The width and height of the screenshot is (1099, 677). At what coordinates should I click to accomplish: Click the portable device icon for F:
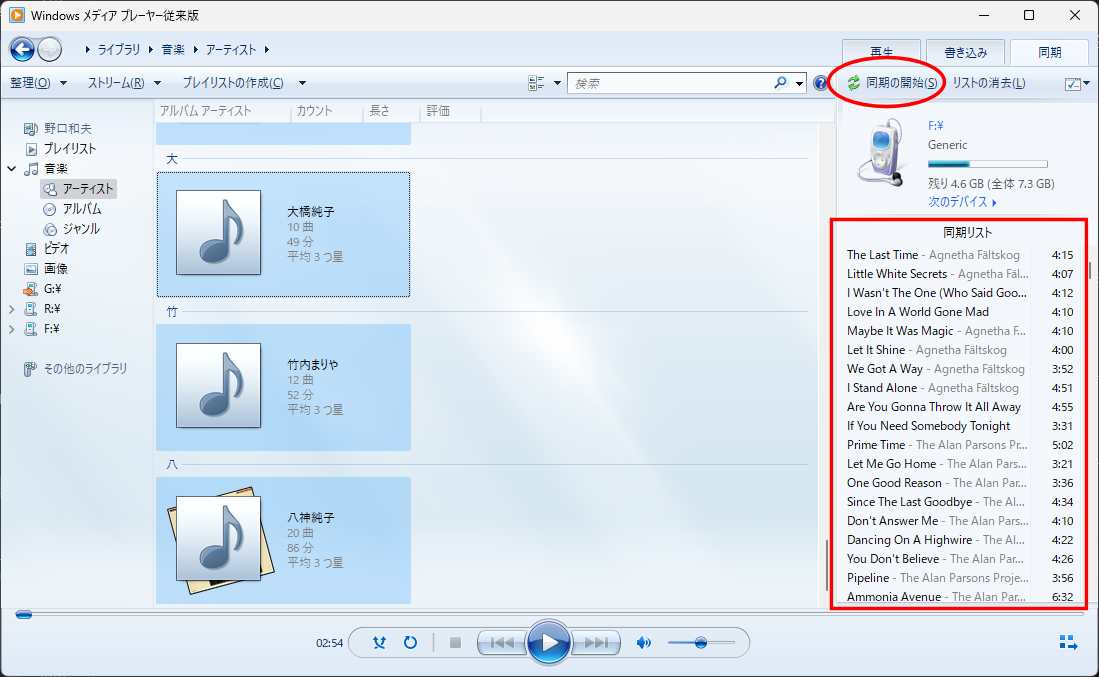click(x=882, y=152)
